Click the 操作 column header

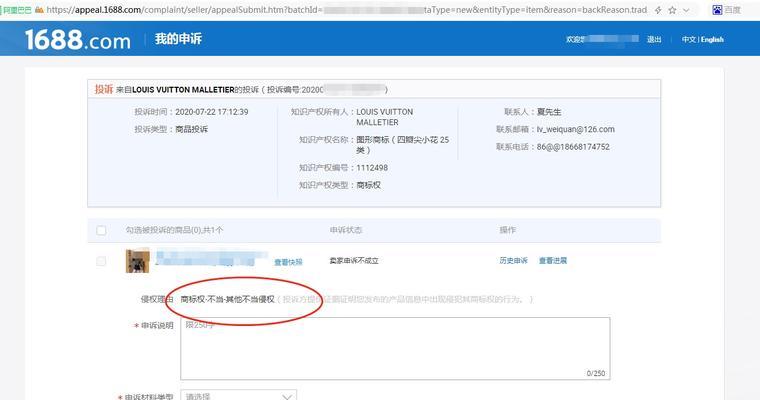click(x=507, y=230)
